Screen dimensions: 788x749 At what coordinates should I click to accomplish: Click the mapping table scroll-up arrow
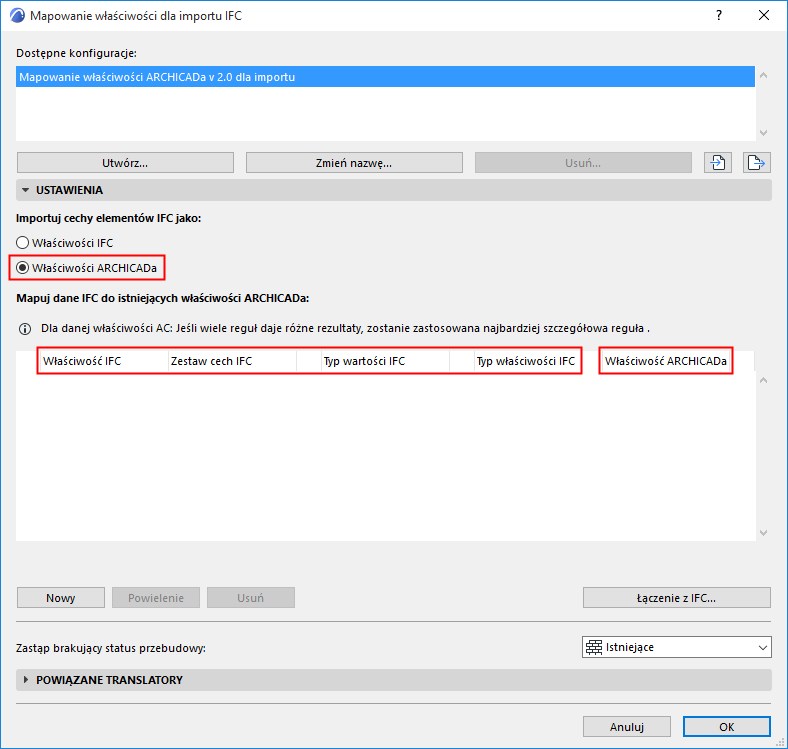763,381
